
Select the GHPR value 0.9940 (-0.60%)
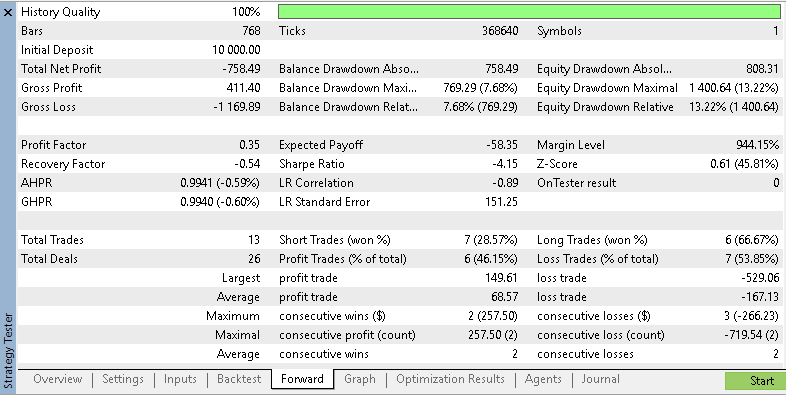[x=220, y=203]
